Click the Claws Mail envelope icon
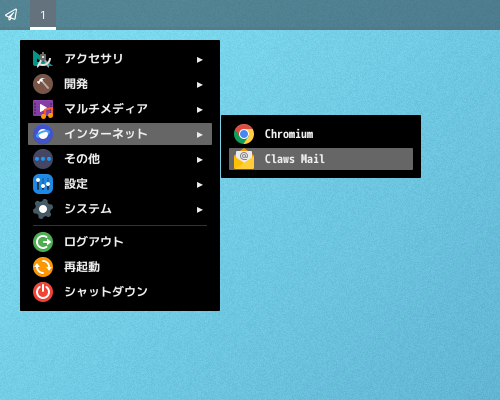 (x=244, y=159)
